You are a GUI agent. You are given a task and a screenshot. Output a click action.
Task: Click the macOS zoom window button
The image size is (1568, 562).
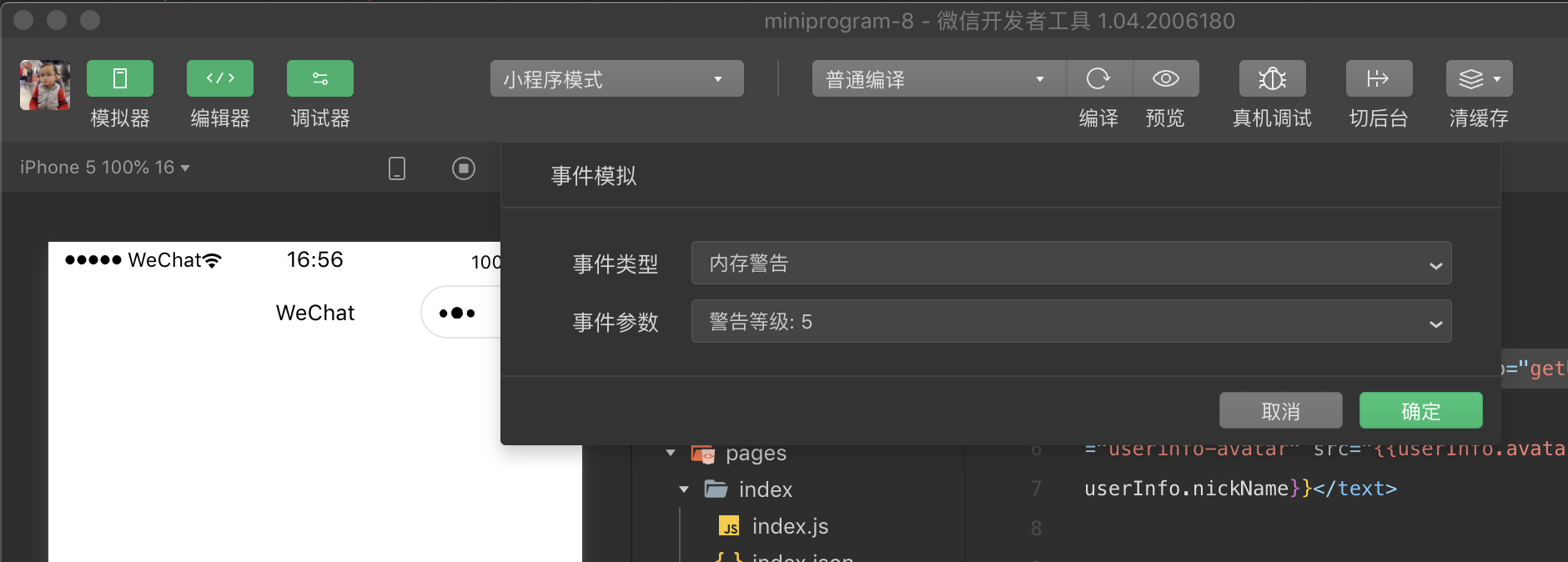click(x=90, y=20)
